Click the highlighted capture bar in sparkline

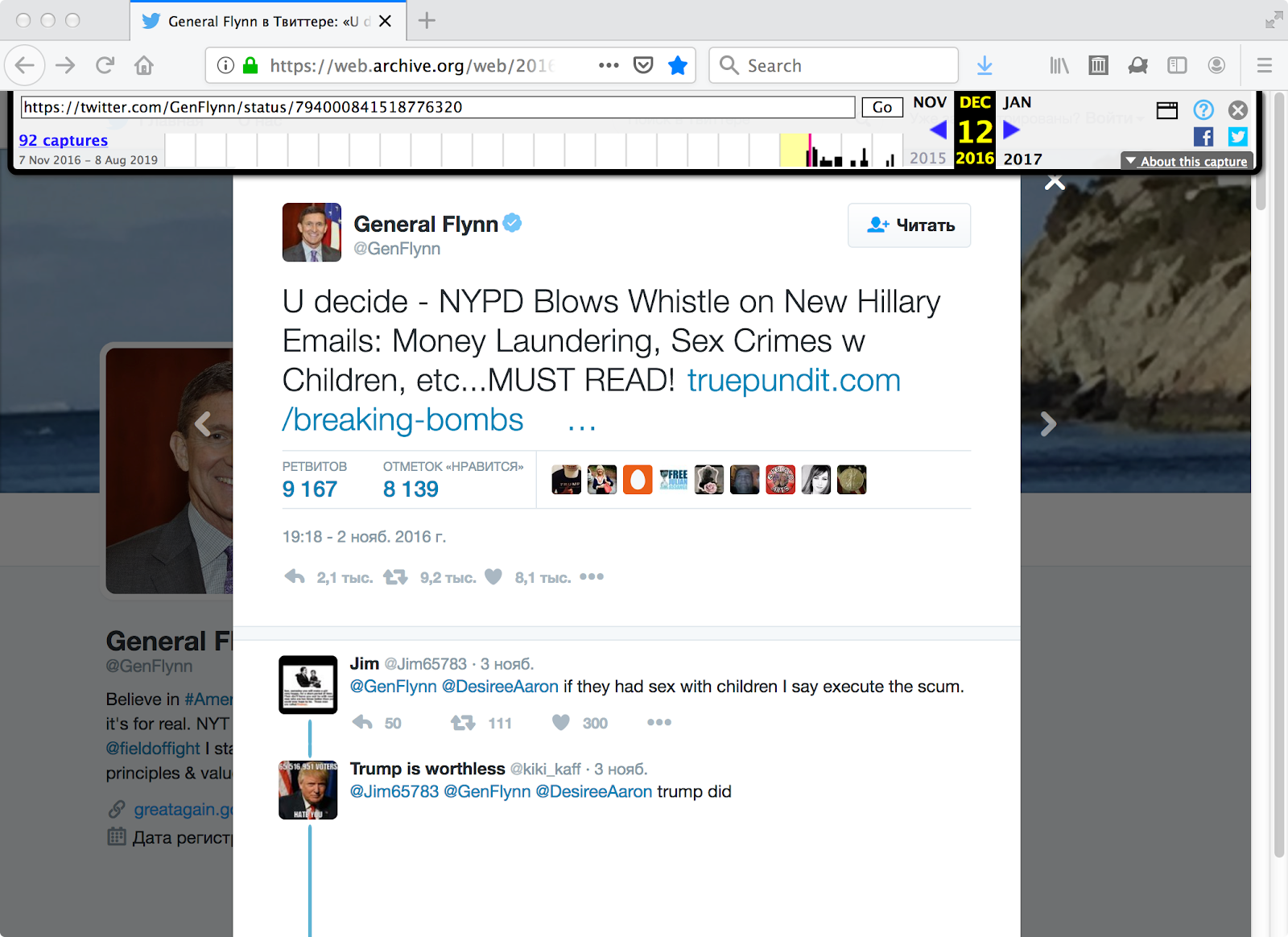810,151
